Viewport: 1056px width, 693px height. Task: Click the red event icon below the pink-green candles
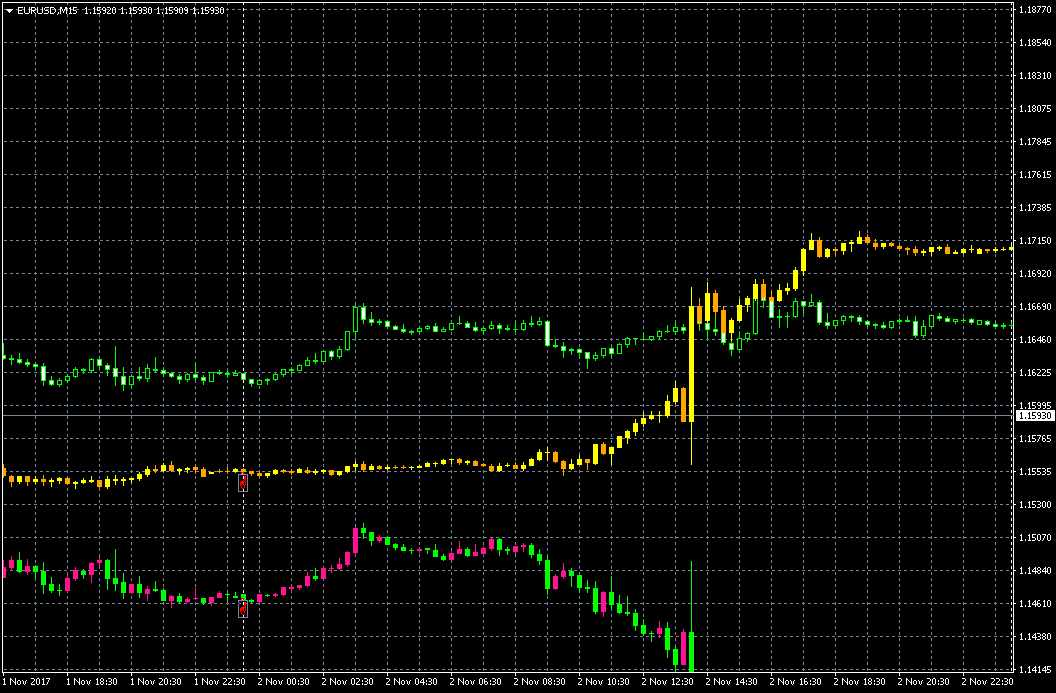(243, 609)
